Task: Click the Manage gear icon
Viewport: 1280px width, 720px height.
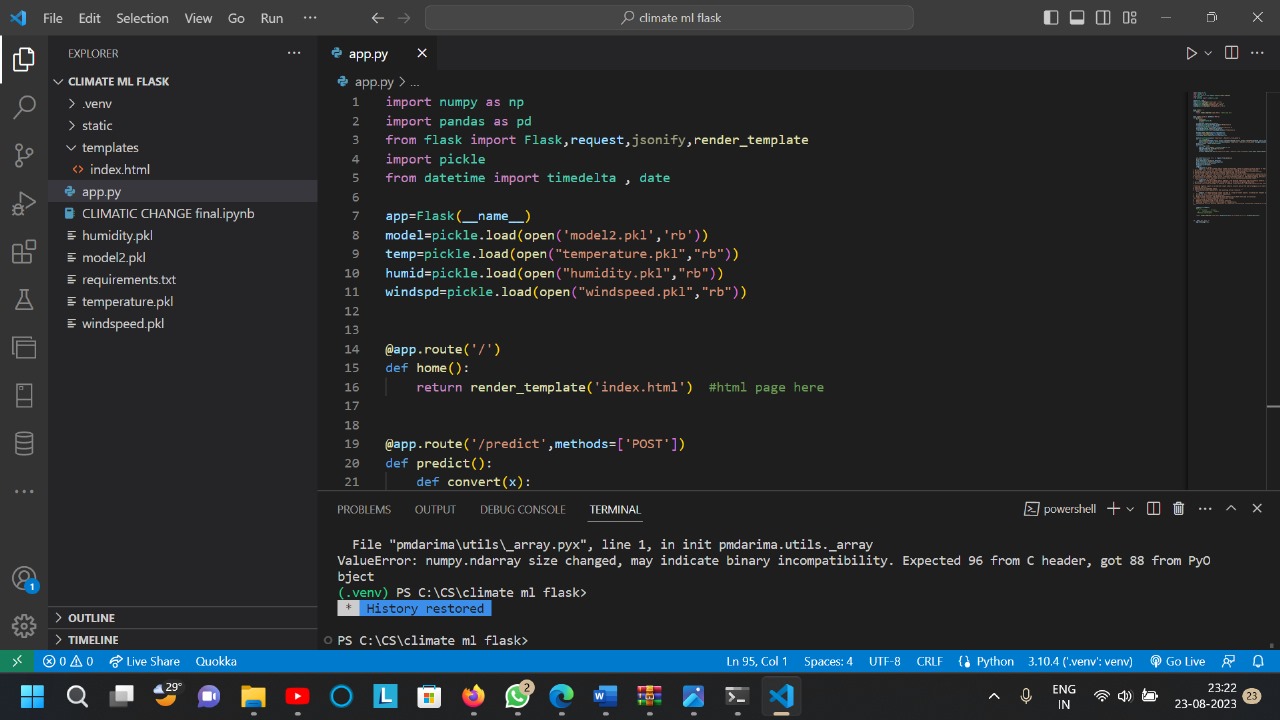Action: pyautogui.click(x=24, y=626)
